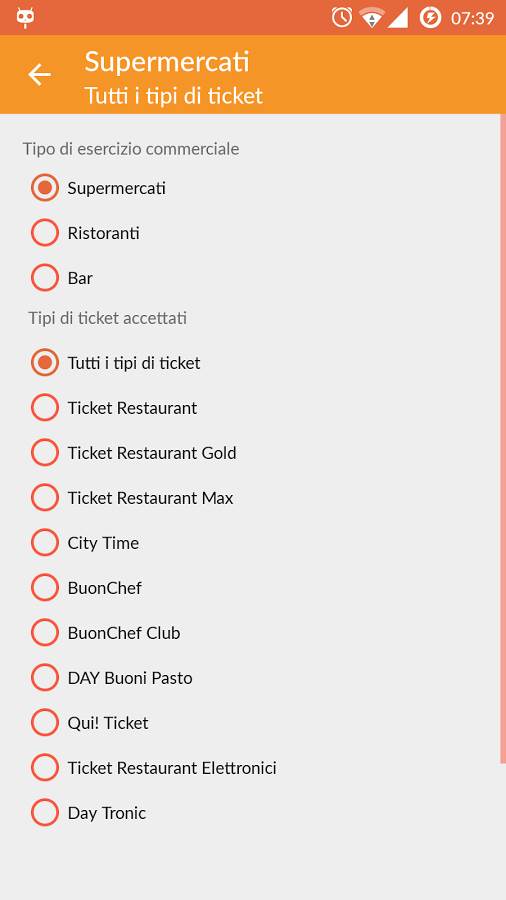Tap the back arrow in header
Viewport: 506px width, 900px height.
tap(40, 75)
